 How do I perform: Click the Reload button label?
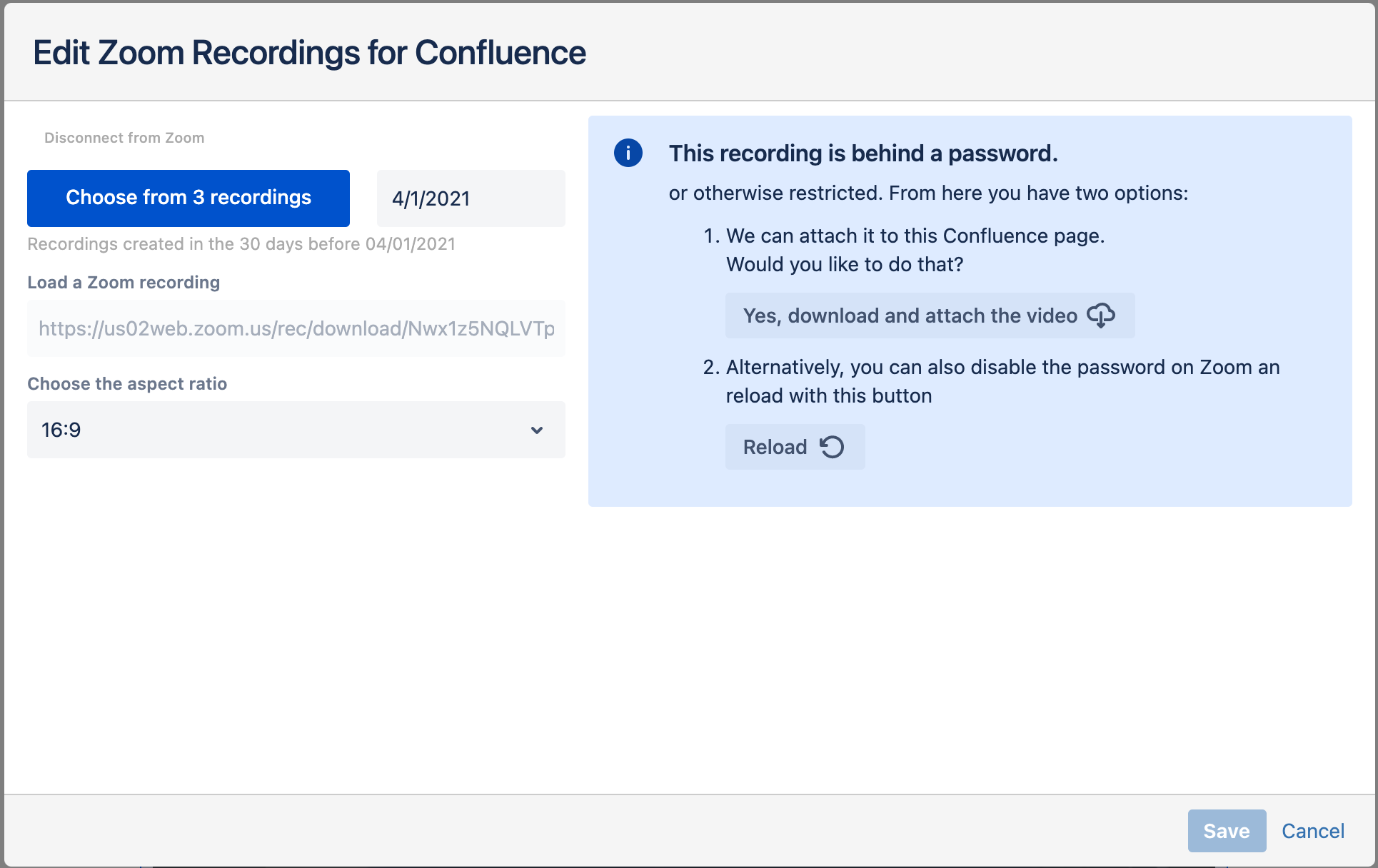pos(775,447)
